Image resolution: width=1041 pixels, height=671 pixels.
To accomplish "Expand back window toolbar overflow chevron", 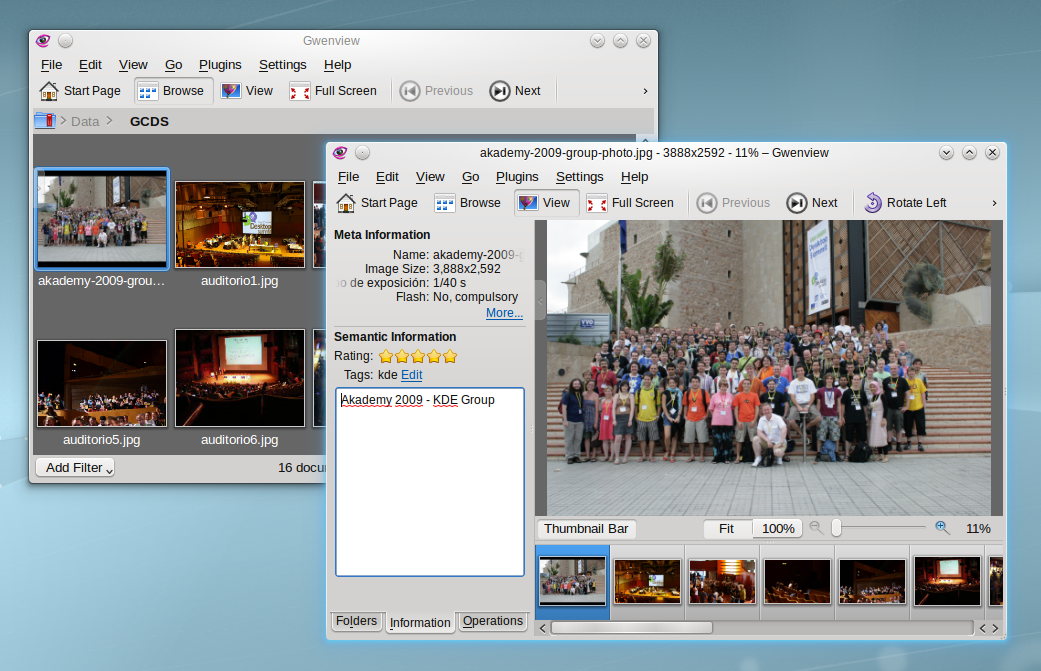I will (x=645, y=91).
